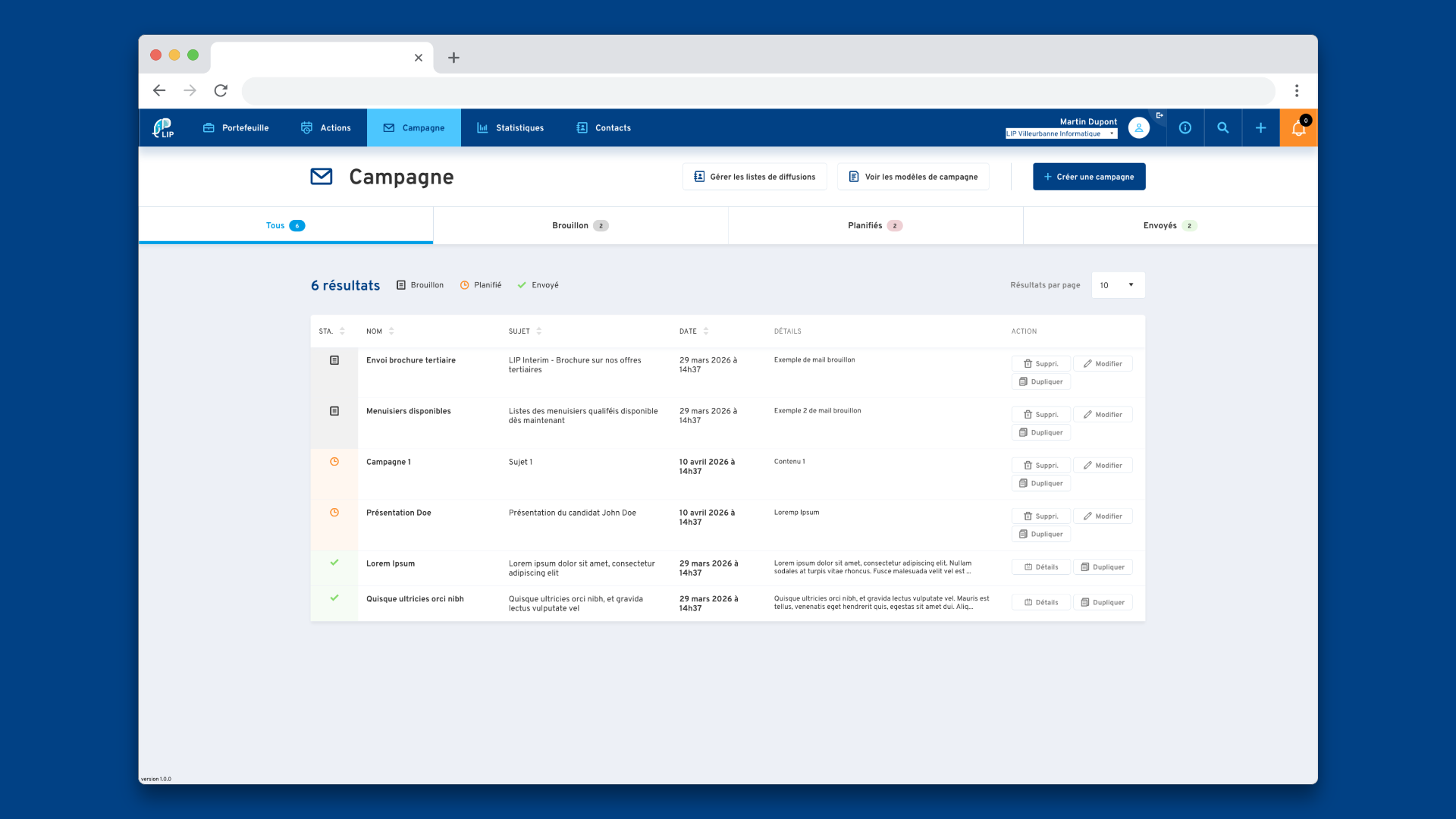
Task: Open the Envoyés tab
Action: click(1163, 225)
